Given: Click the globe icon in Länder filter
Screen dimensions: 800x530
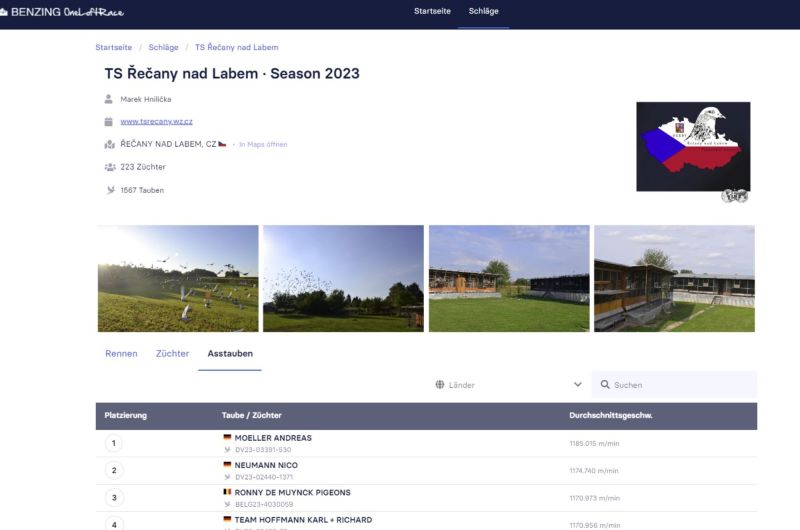Looking at the screenshot, I should point(440,385).
